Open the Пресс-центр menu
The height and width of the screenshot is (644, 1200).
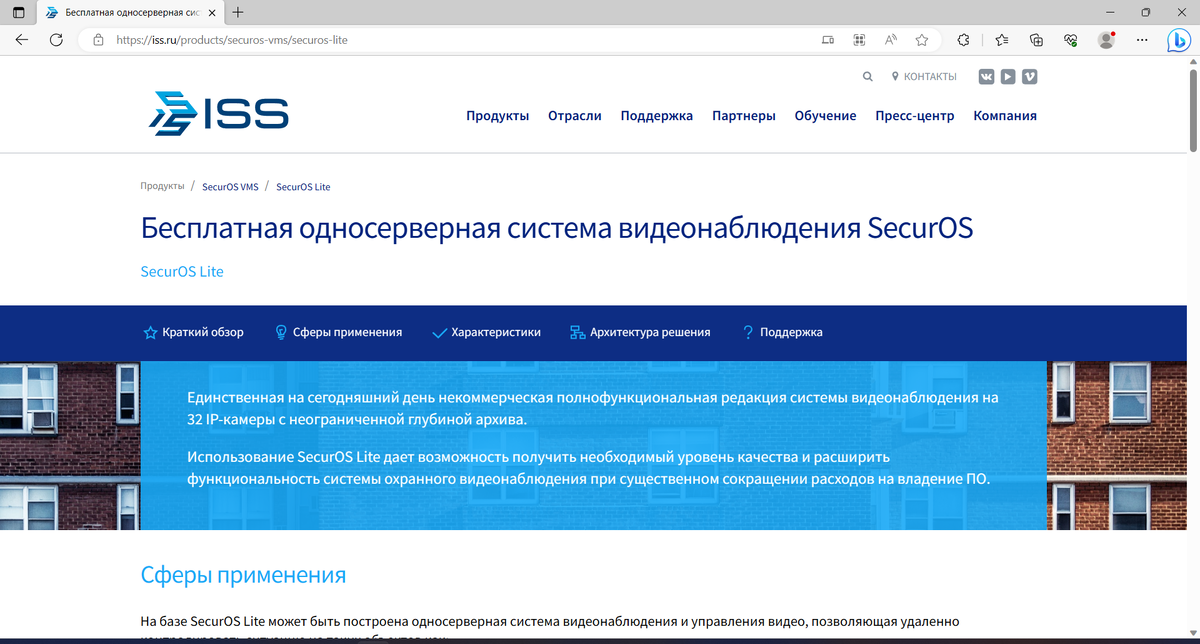[x=915, y=115]
